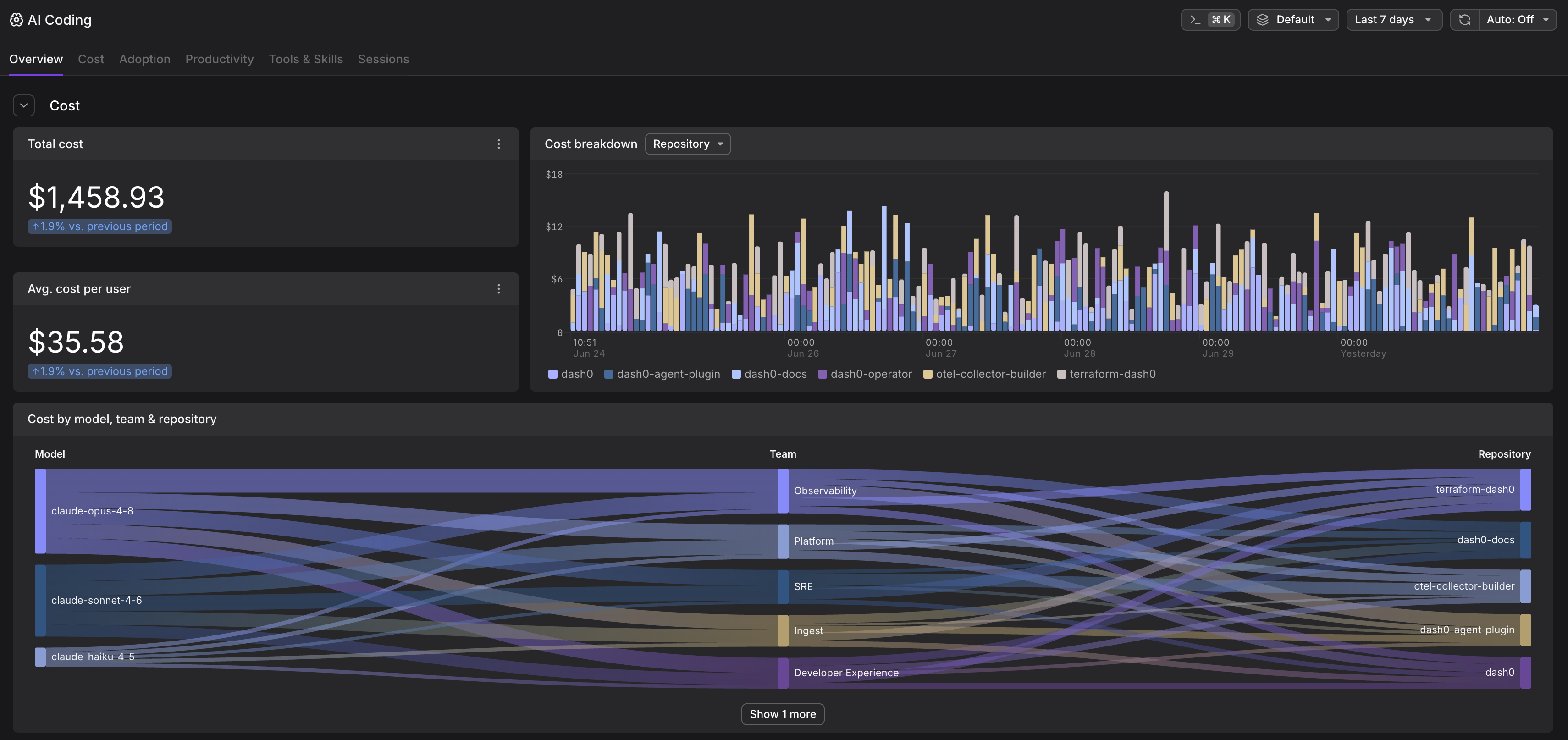
Task: Click the dash0-docs repository node
Action: [1525, 540]
